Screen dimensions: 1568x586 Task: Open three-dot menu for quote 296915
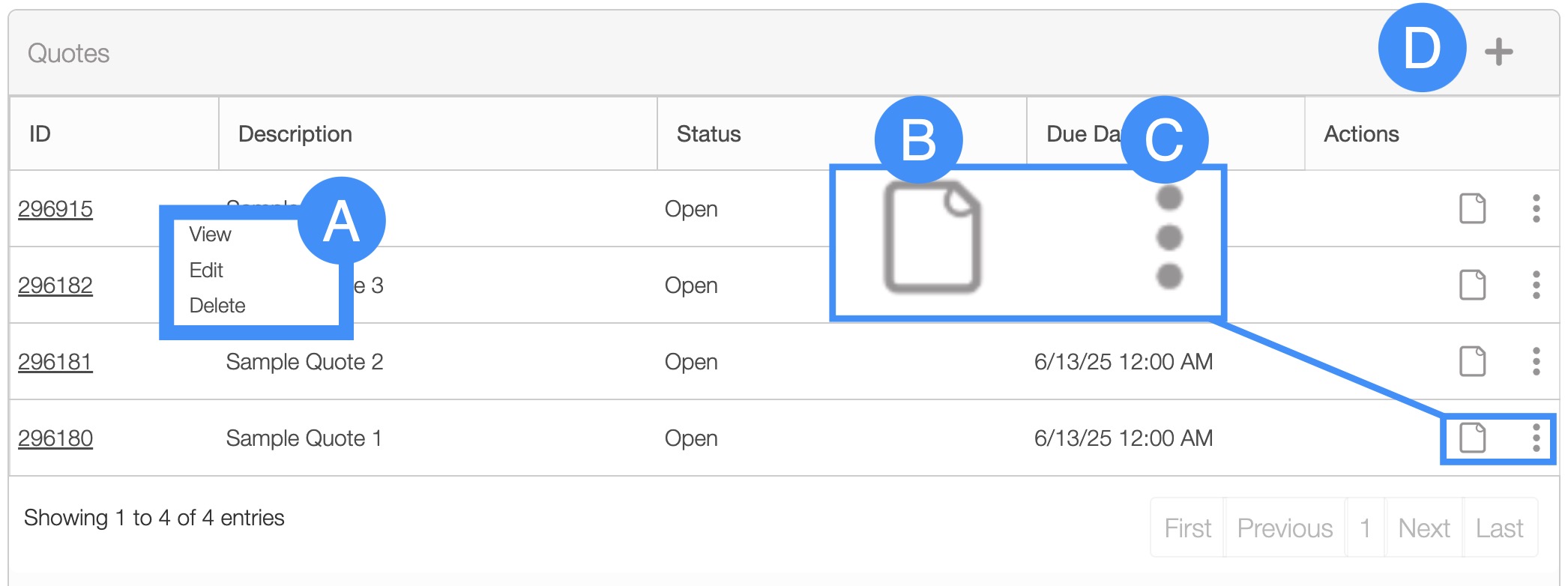click(x=1536, y=208)
